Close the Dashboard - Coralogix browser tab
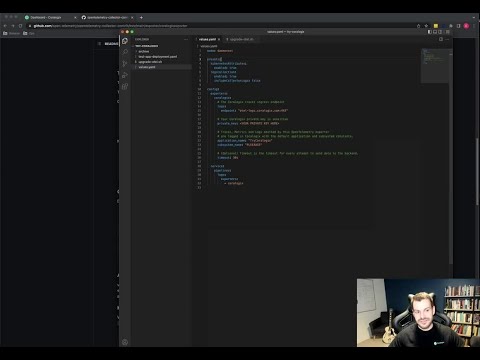Screen dimensions: 480x360 [75, 17]
